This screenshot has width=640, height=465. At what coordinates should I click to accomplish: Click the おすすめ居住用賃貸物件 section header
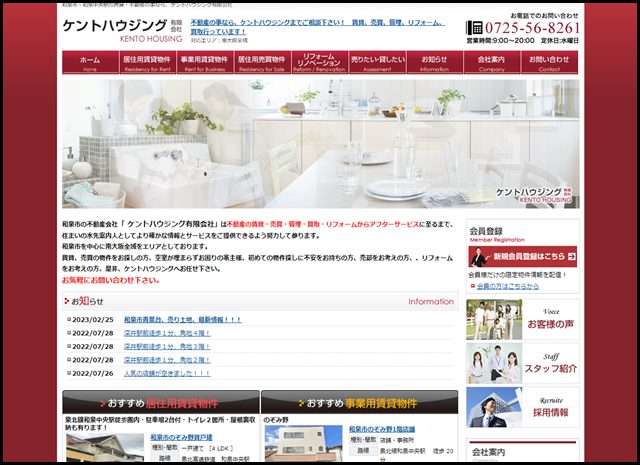[x=161, y=403]
